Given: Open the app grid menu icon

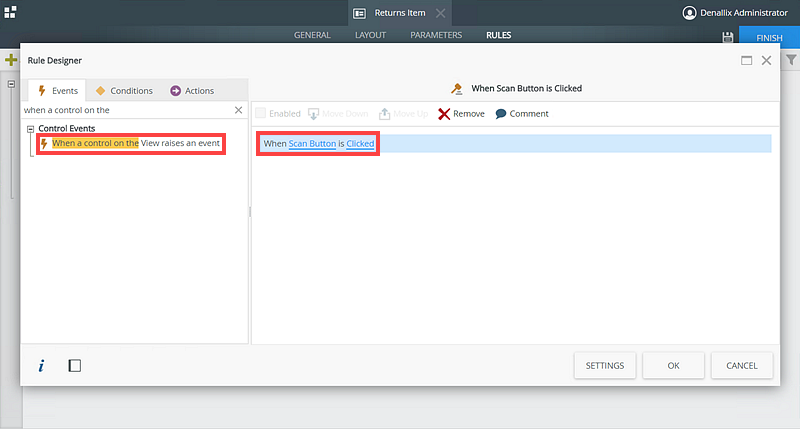Looking at the screenshot, I should coord(10,12).
